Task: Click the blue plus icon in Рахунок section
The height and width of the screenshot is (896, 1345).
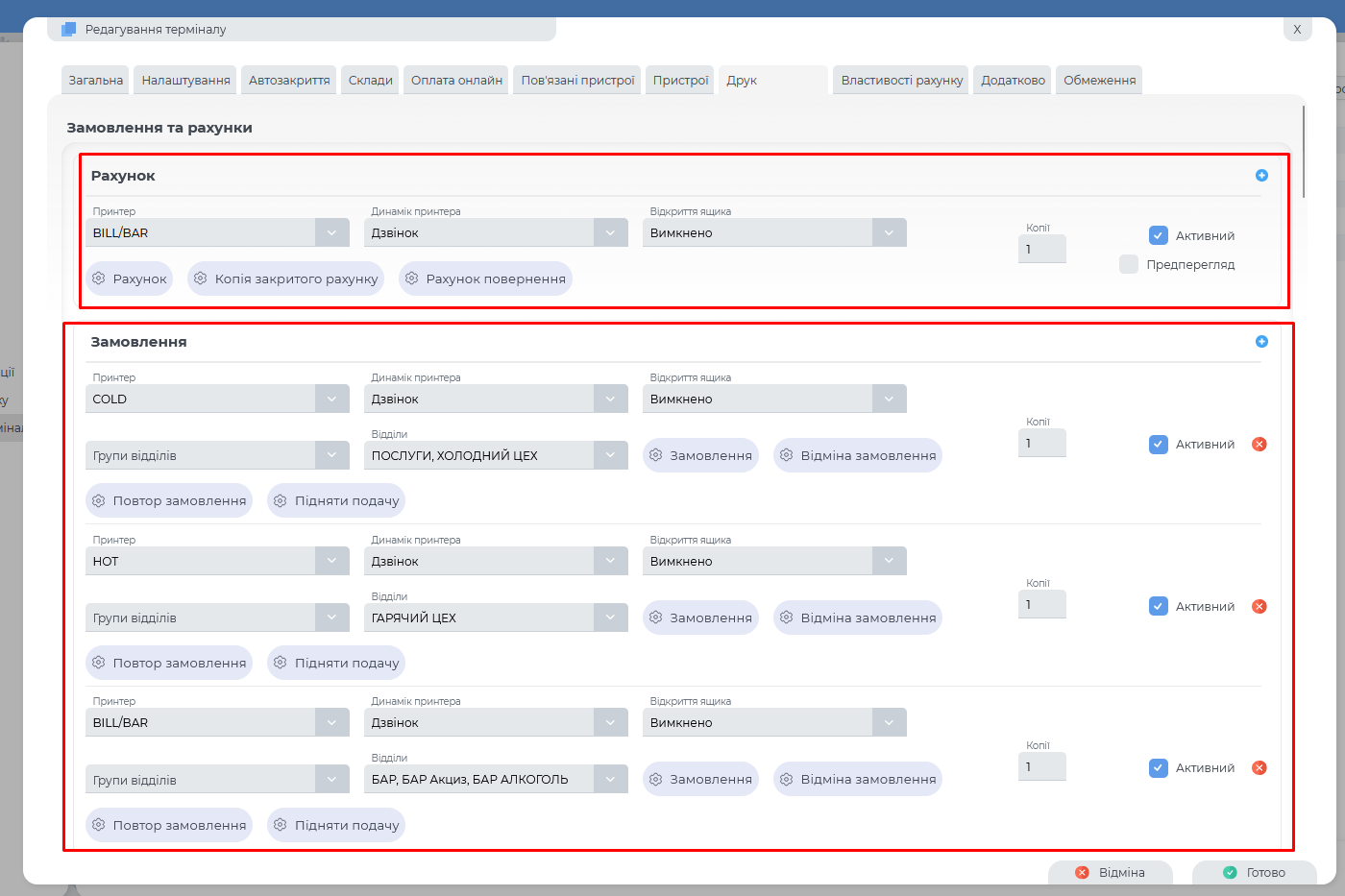Action: [x=1261, y=176]
